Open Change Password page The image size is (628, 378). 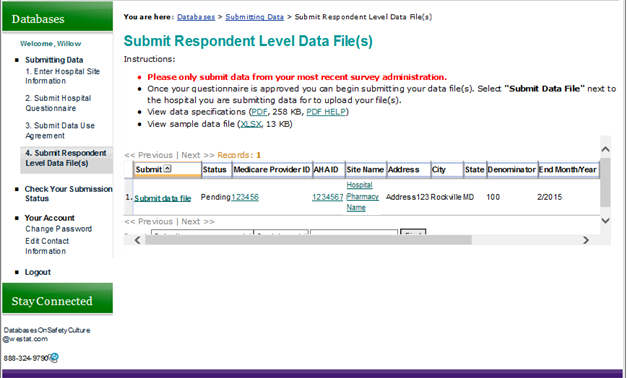pos(58,229)
